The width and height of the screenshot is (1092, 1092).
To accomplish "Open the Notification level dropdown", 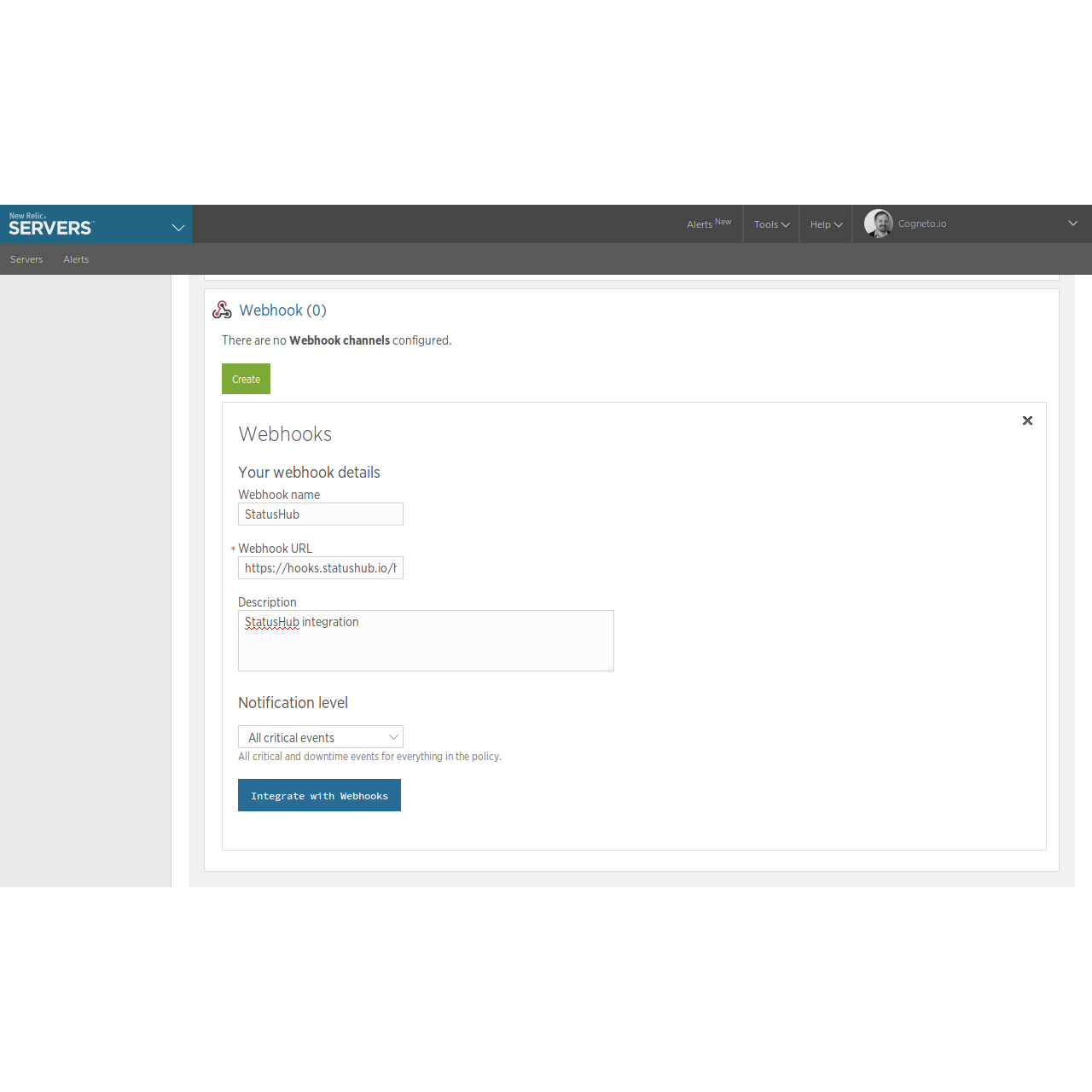I will [x=320, y=736].
